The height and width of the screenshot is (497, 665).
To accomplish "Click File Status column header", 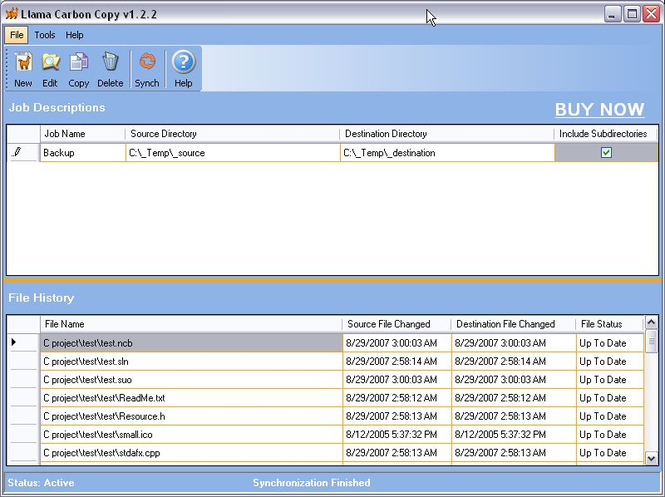I will point(610,324).
